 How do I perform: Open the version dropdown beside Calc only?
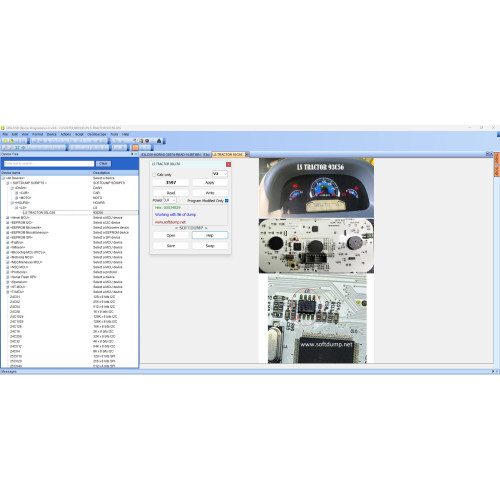(220, 174)
